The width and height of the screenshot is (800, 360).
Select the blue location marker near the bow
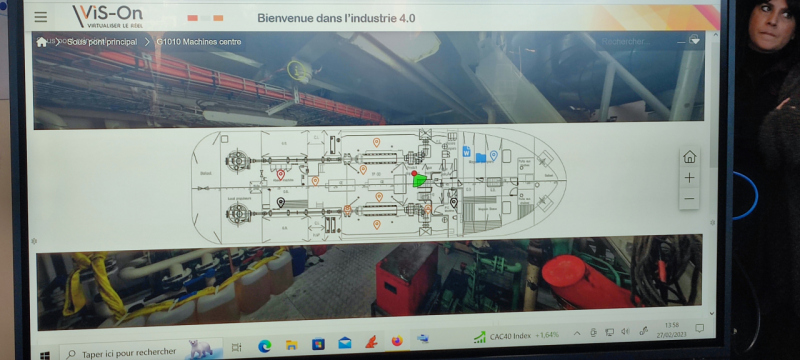(x=493, y=155)
